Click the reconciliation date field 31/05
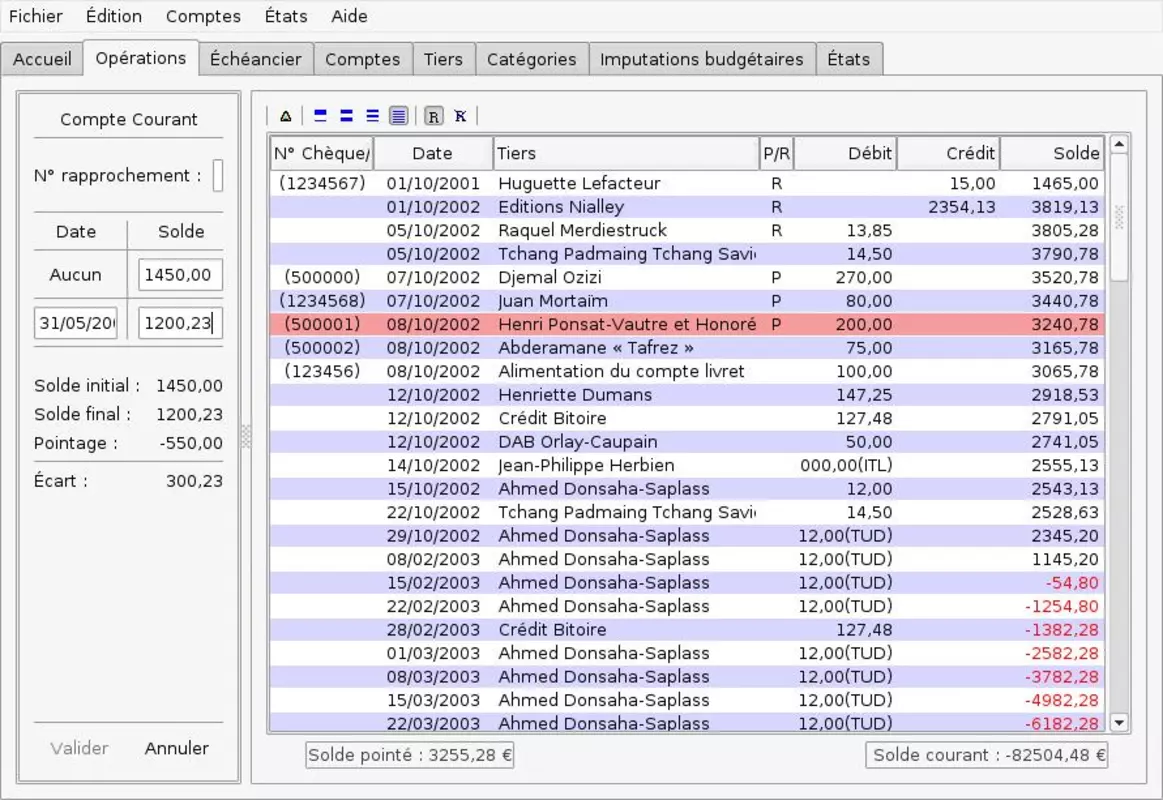 (x=76, y=323)
